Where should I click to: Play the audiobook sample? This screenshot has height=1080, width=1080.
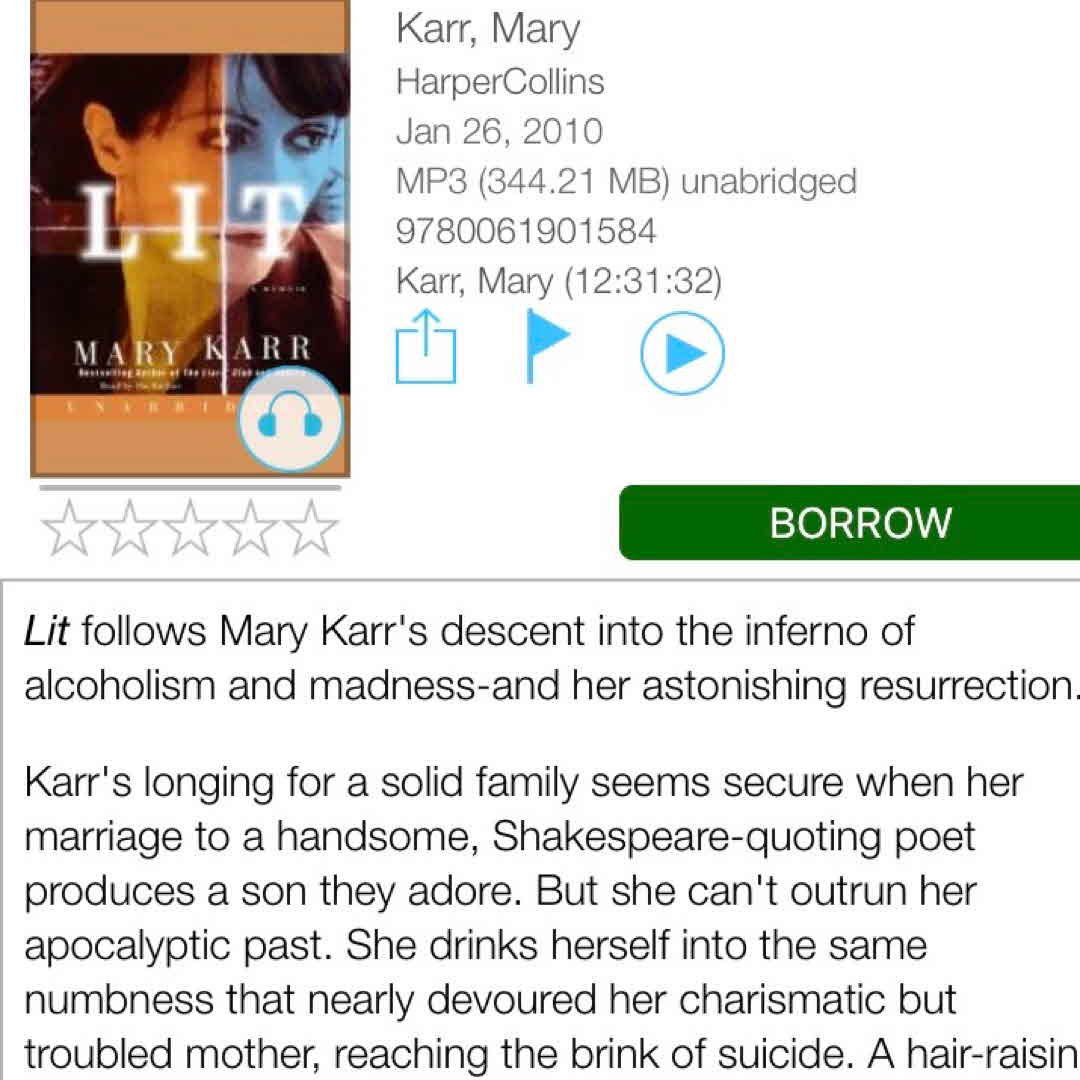coord(682,353)
